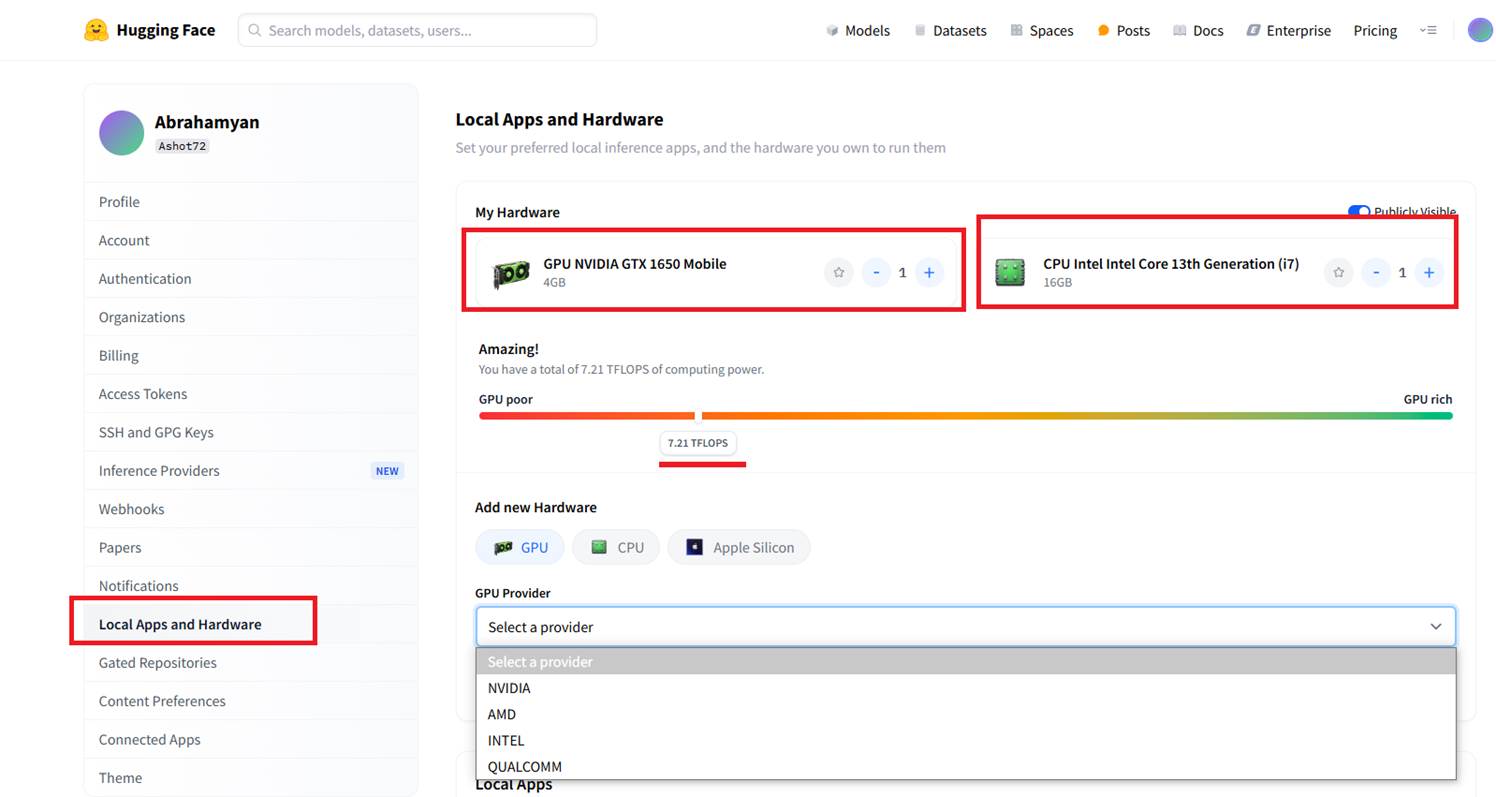1496x797 pixels.
Task: Increase the GTX 1650 Mobile count
Action: click(929, 272)
